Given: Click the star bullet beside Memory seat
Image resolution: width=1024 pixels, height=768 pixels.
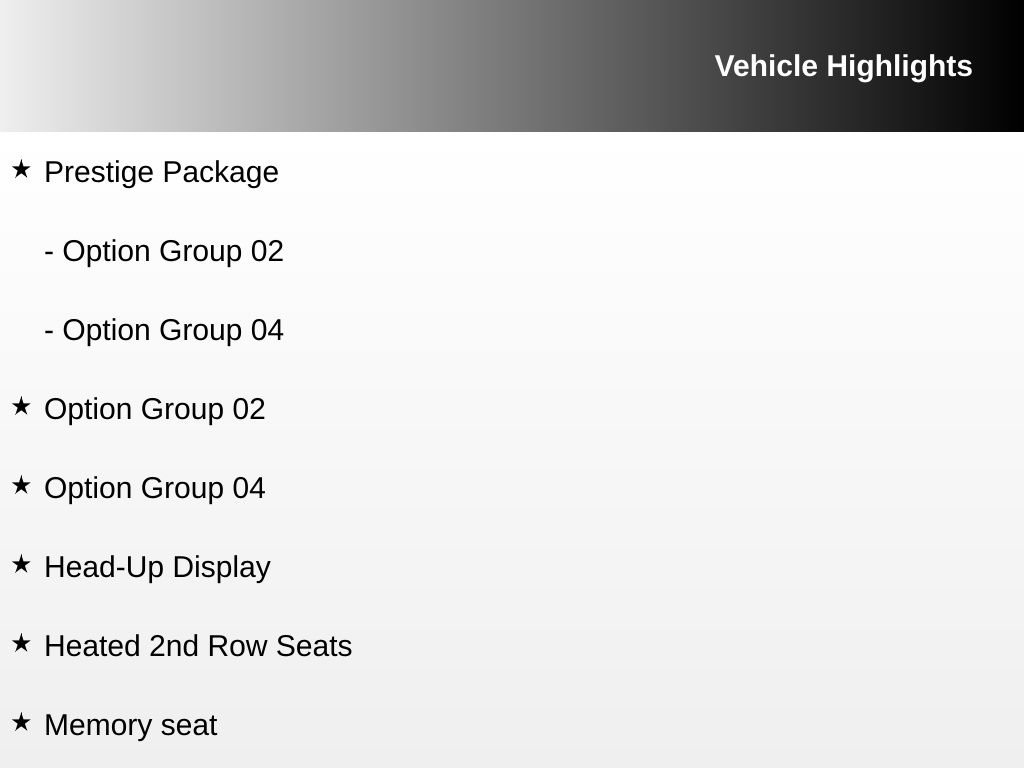Looking at the screenshot, I should click(21, 723).
